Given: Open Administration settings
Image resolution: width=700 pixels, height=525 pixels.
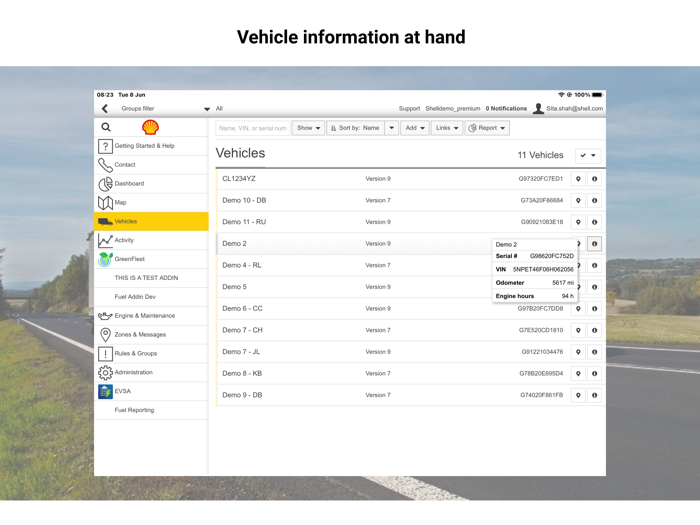Looking at the screenshot, I should pos(151,372).
